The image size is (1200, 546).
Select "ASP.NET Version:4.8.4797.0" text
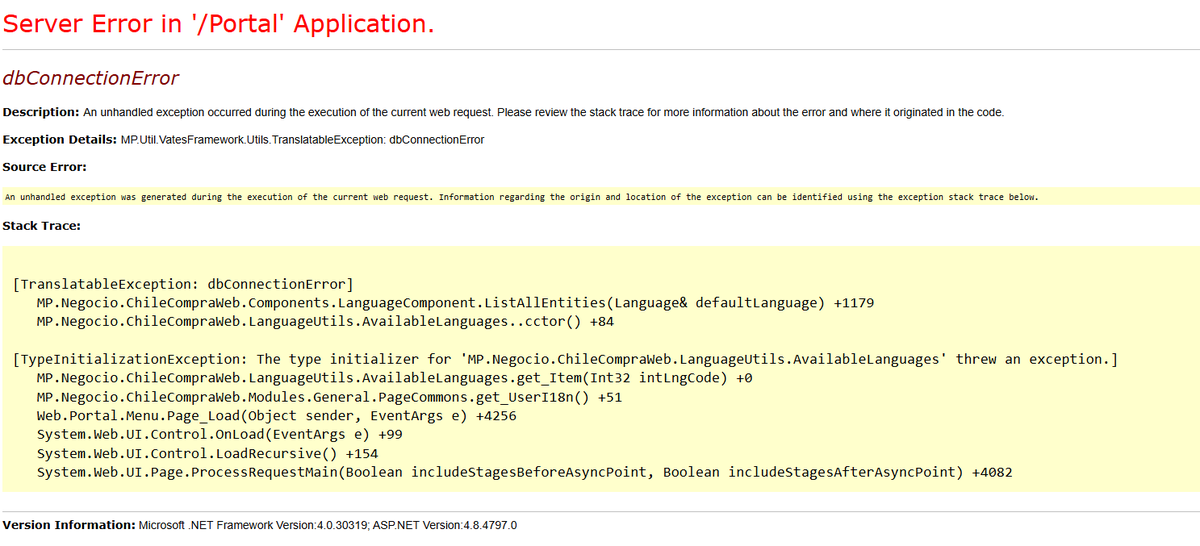point(444,525)
